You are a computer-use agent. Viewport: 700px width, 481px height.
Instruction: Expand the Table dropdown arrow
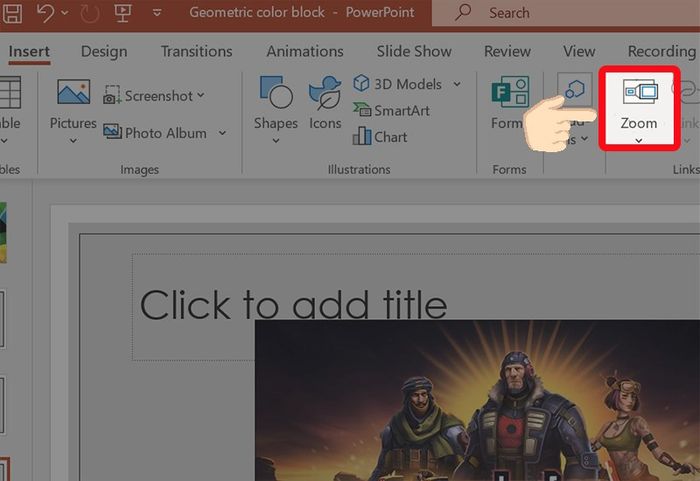coord(4,141)
